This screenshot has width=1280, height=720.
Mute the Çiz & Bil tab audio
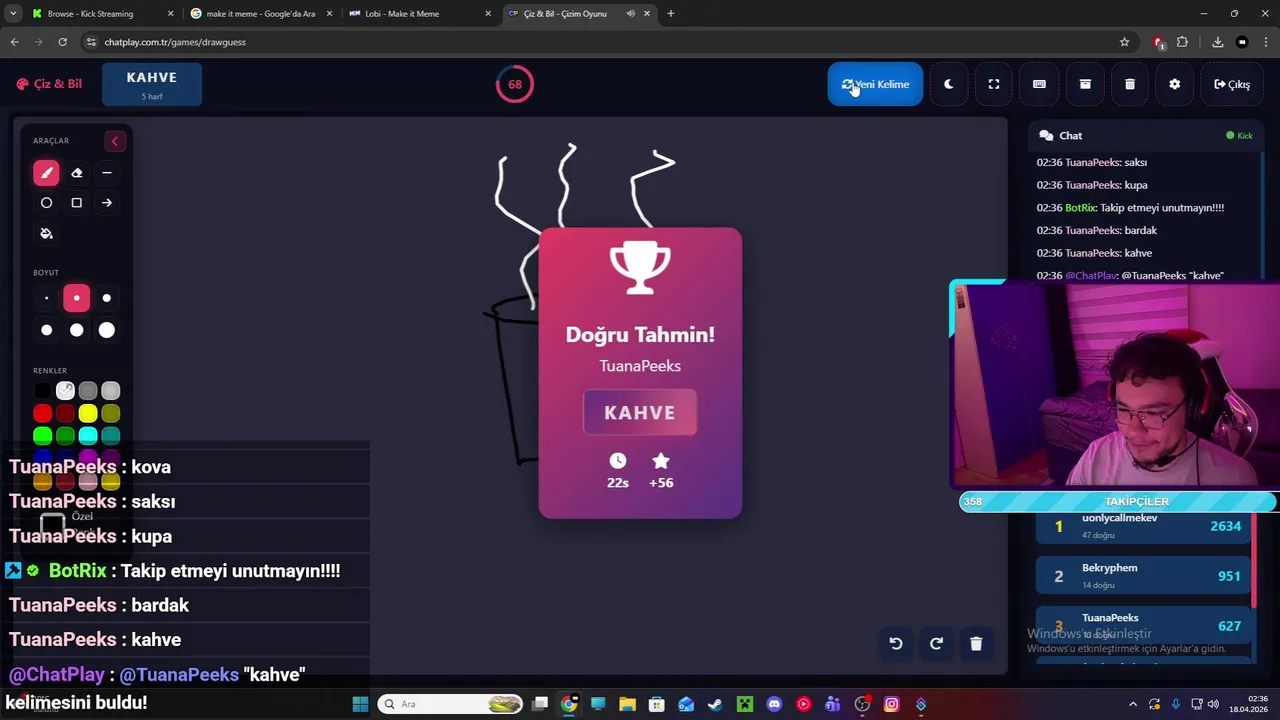pyautogui.click(x=630, y=14)
